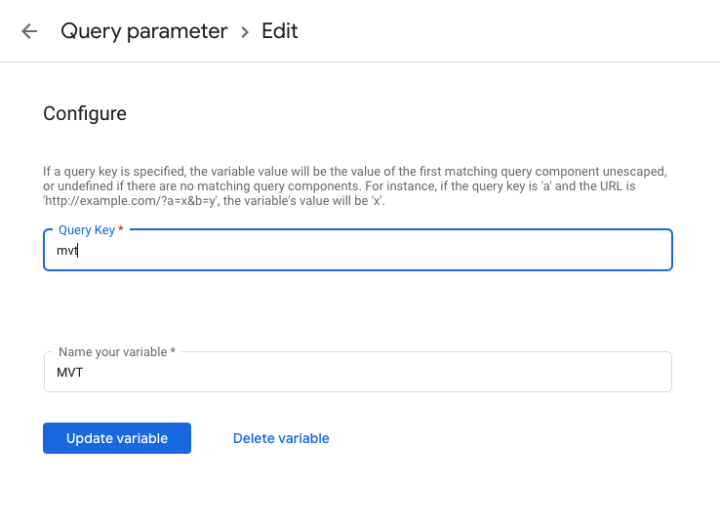Place cursor in the mvt text

click(67, 251)
